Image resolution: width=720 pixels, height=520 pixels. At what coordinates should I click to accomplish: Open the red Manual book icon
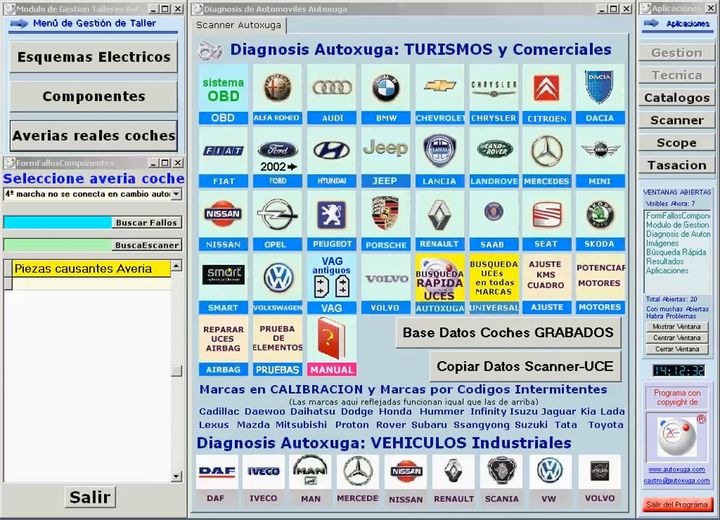[x=332, y=339]
